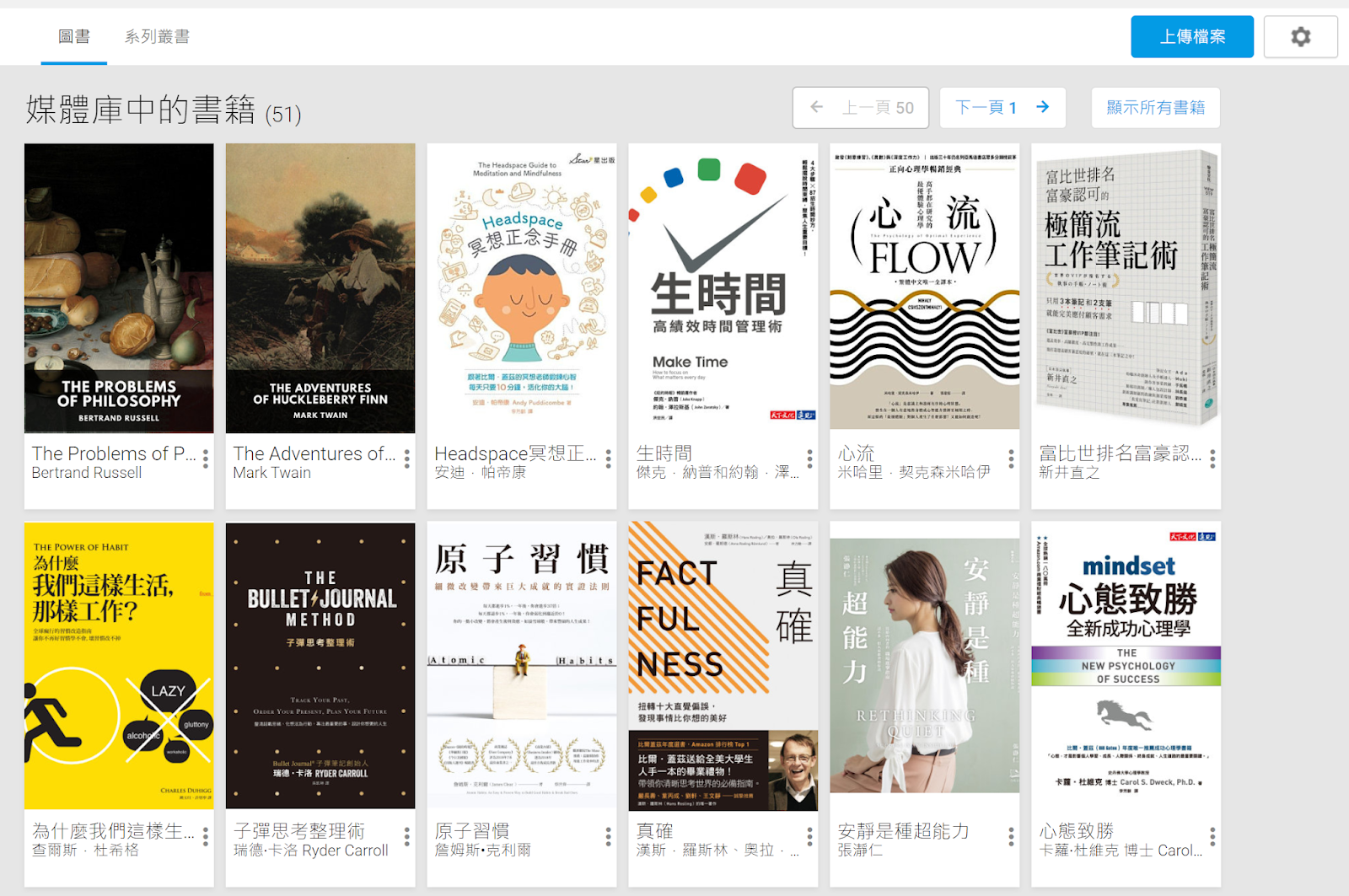Click heading 媒體庫中的書籍 (51)
The width and height of the screenshot is (1349, 896).
pyautogui.click(x=164, y=110)
